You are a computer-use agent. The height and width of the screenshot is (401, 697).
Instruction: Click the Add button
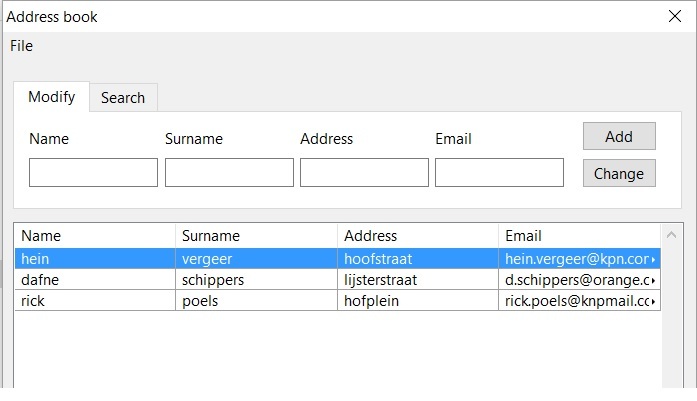(x=619, y=136)
